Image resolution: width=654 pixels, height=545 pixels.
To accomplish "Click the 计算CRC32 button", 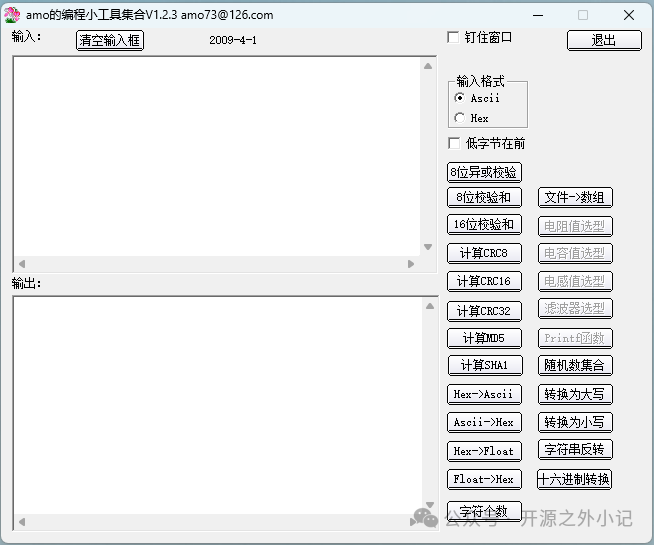I will click(x=484, y=311).
